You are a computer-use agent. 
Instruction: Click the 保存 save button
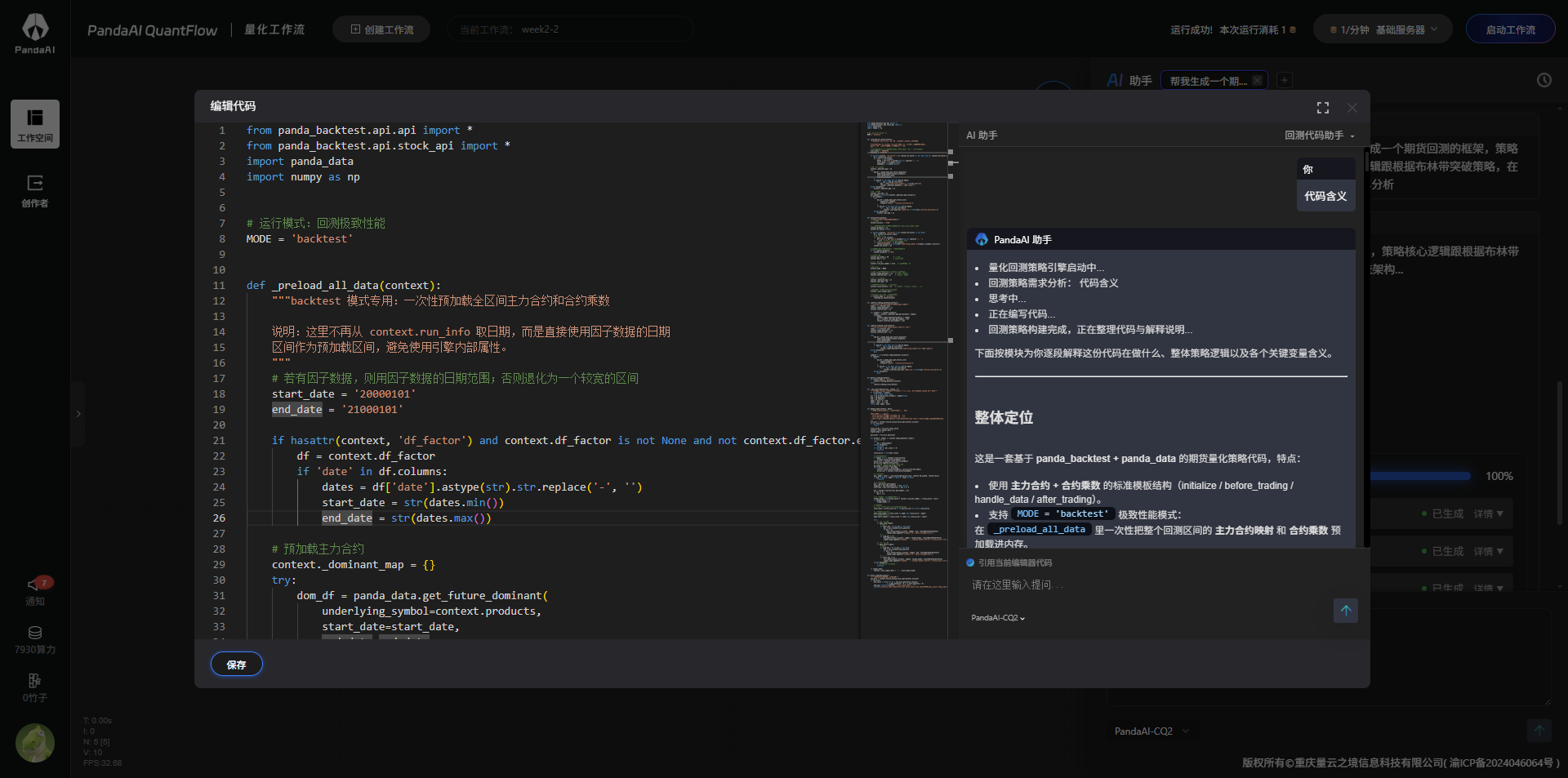pos(236,665)
